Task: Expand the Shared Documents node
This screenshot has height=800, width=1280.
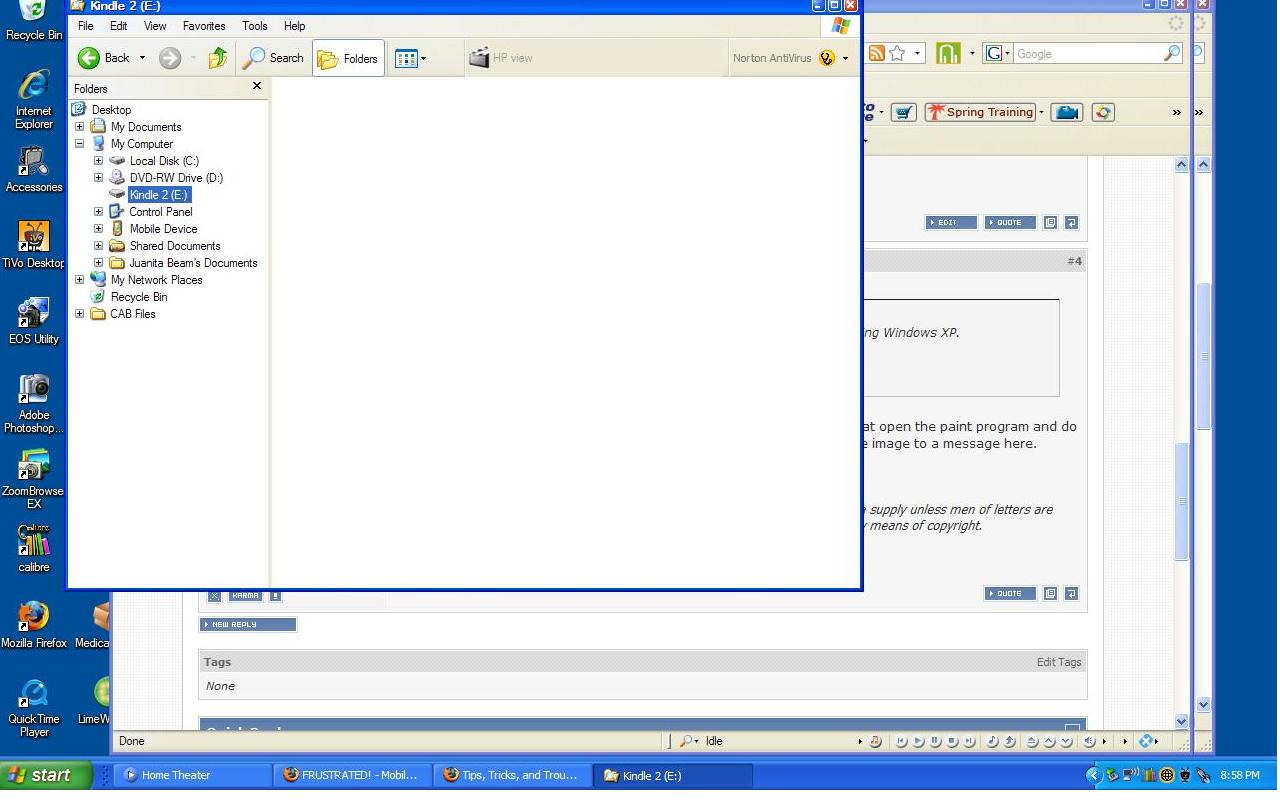Action: coord(99,246)
